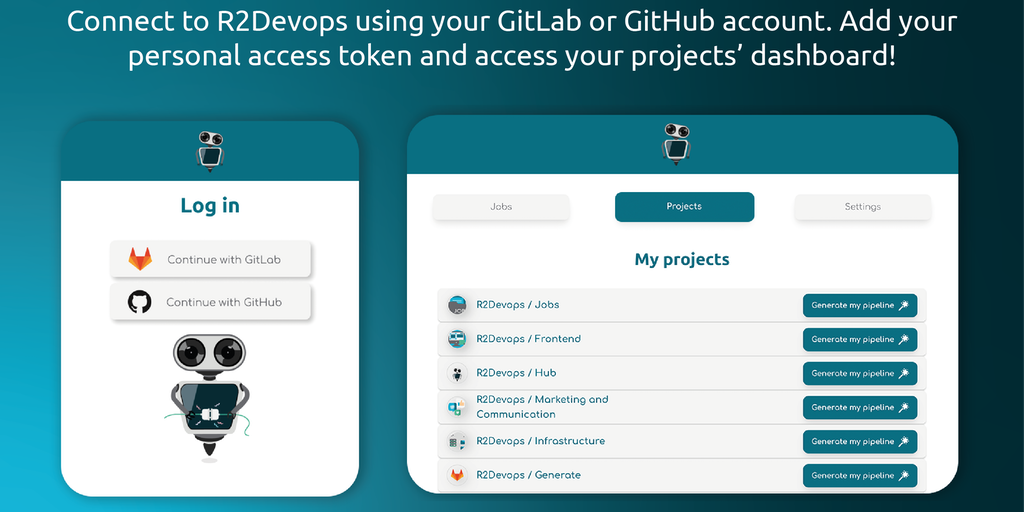Screen dimensions: 1024x512
Task: Open the R2Devops / Jobs project name
Action: click(x=518, y=304)
